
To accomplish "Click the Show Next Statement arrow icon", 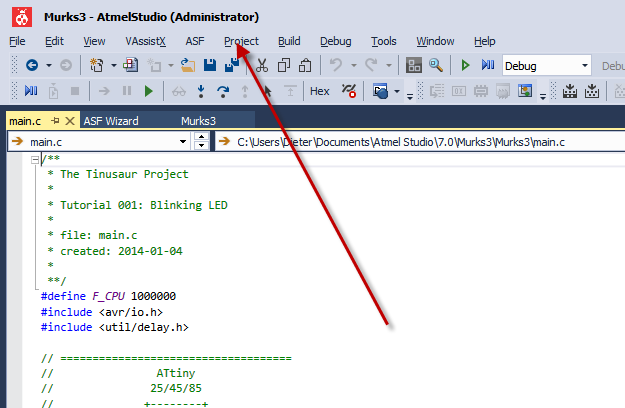I will click(104, 91).
